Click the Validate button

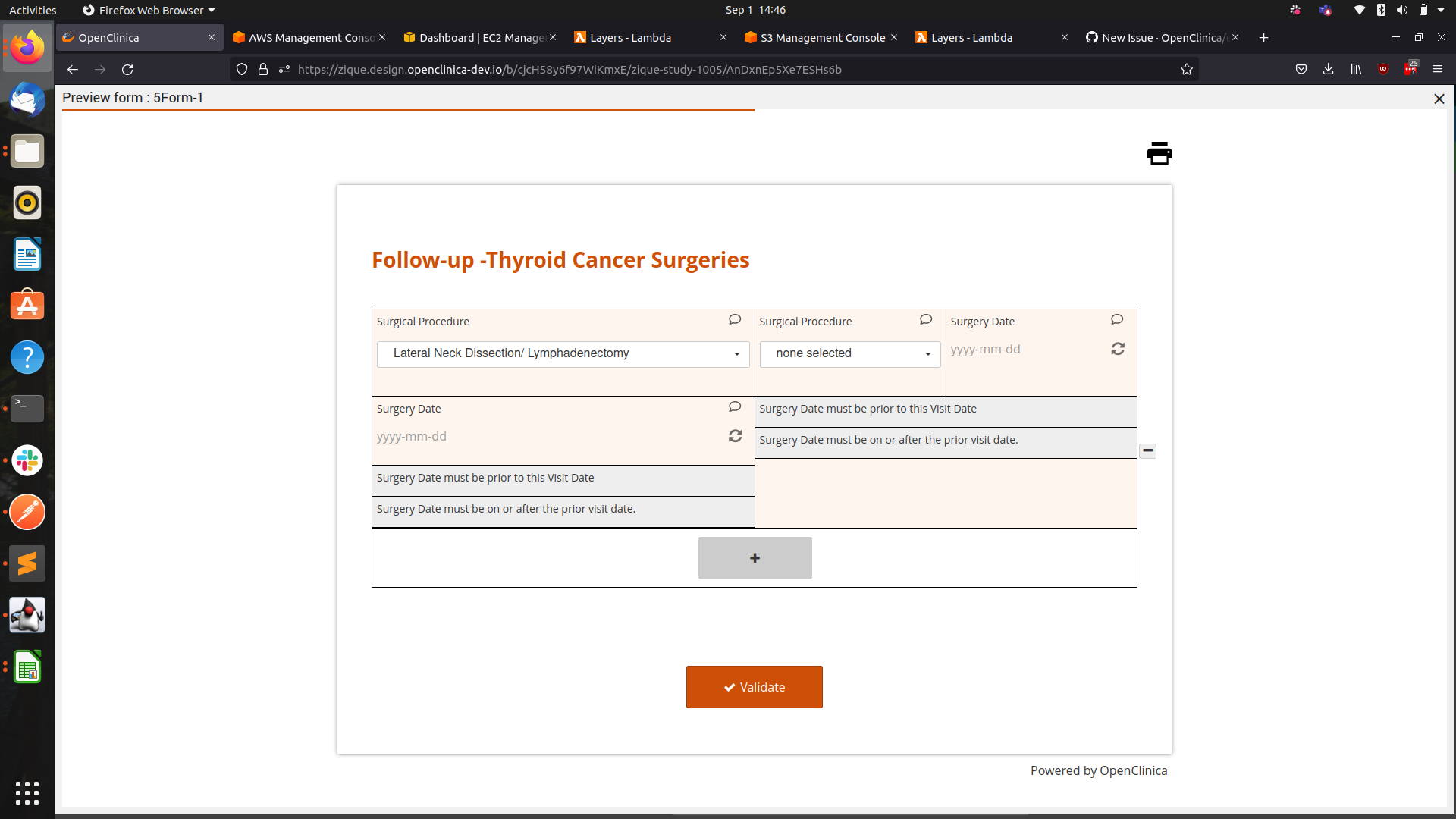[x=754, y=687]
